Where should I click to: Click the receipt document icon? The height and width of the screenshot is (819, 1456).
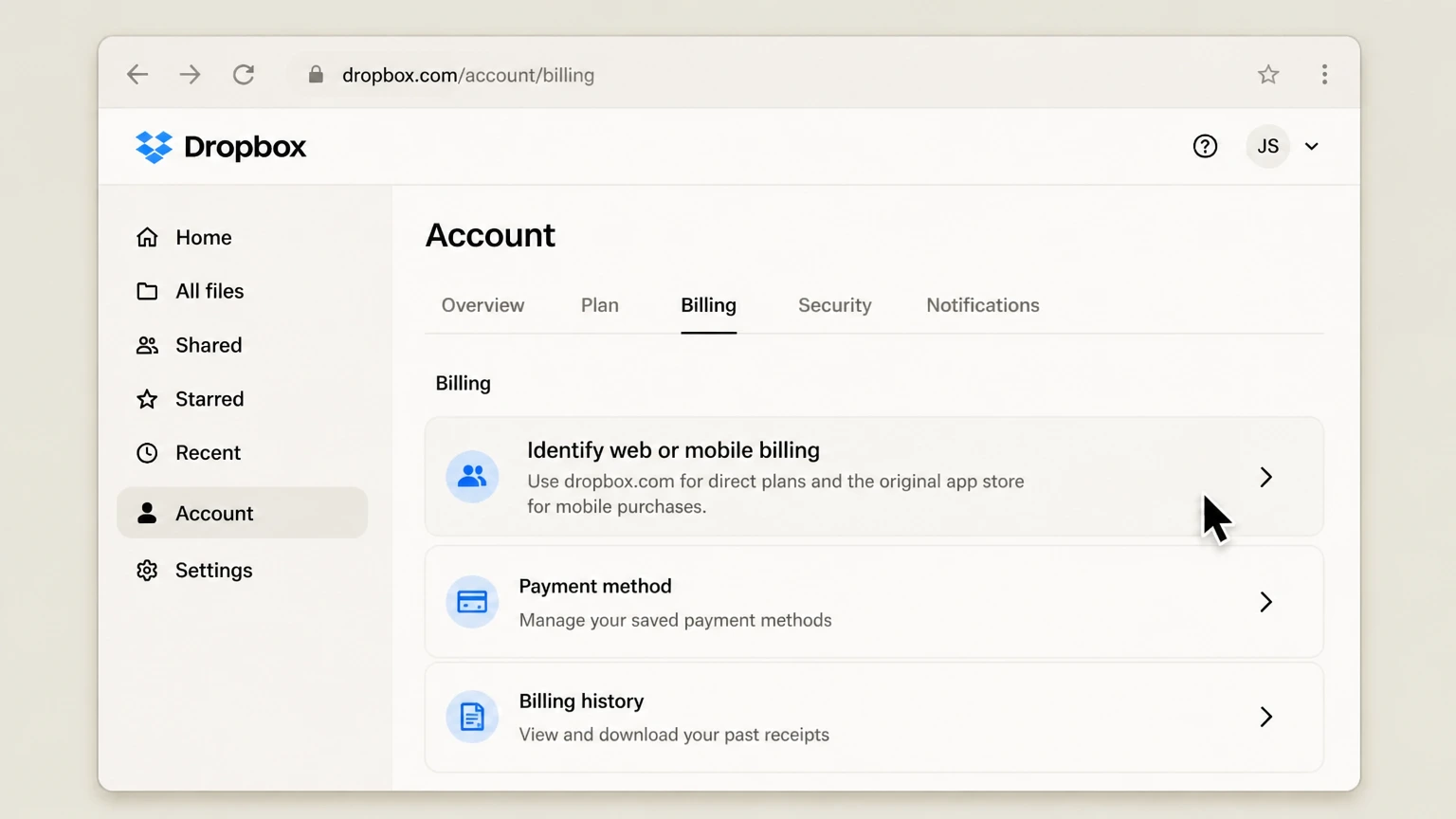(472, 717)
